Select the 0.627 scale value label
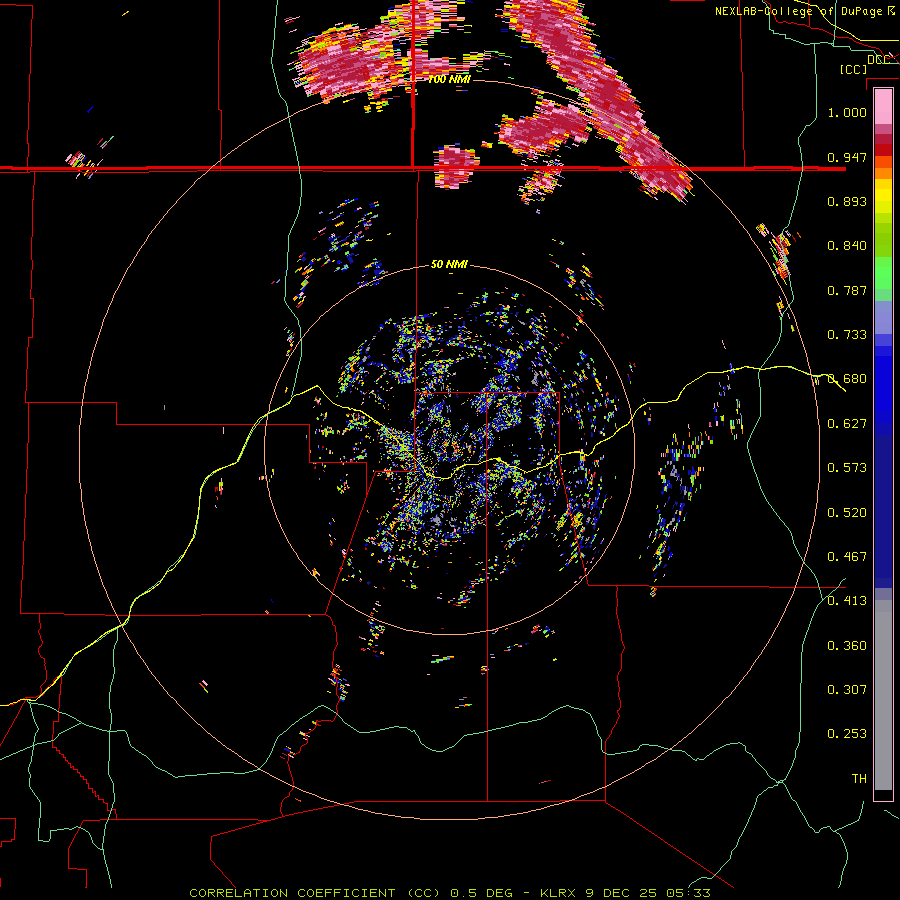The height and width of the screenshot is (900, 900). [847, 424]
